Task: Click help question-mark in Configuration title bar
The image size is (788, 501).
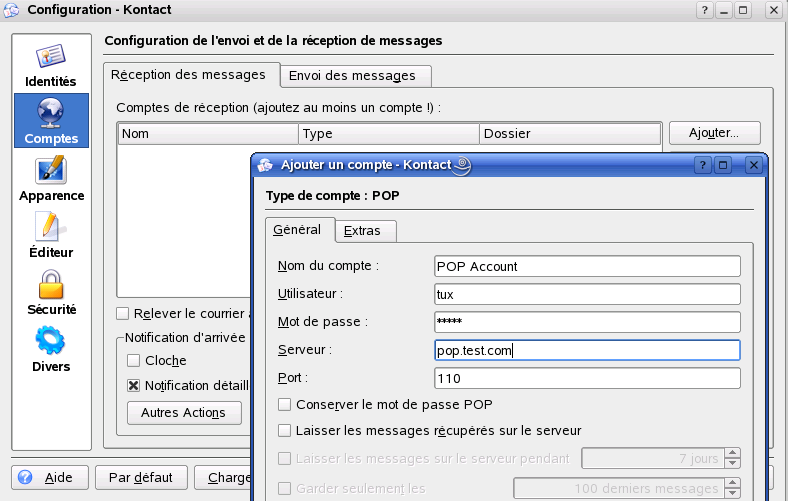Action: 705,10
